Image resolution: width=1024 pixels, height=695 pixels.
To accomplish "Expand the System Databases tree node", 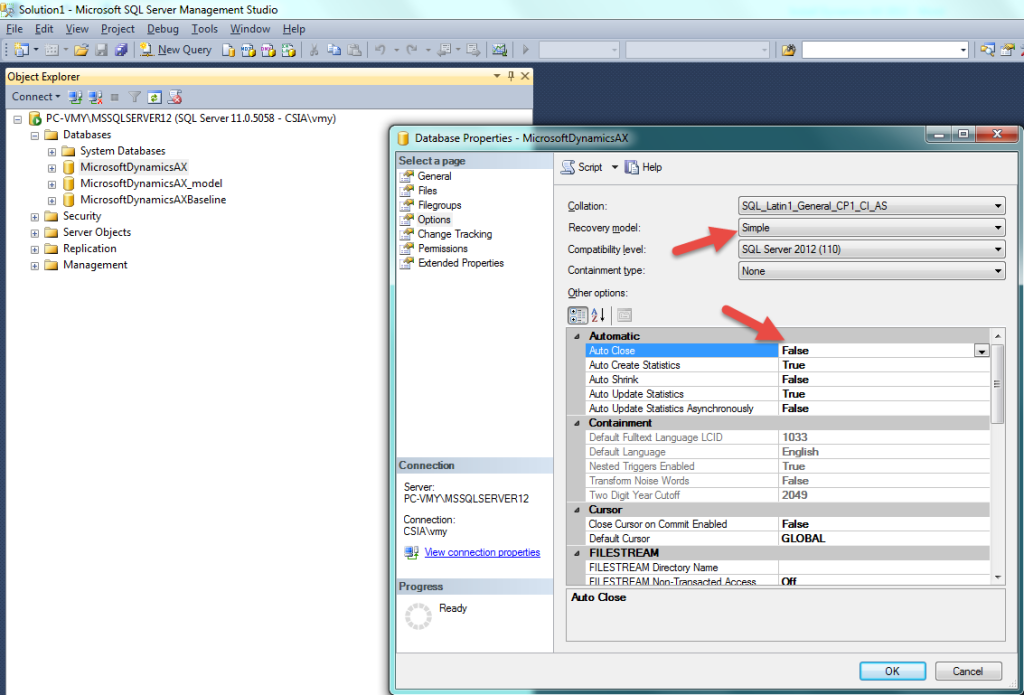I will tap(52, 151).
